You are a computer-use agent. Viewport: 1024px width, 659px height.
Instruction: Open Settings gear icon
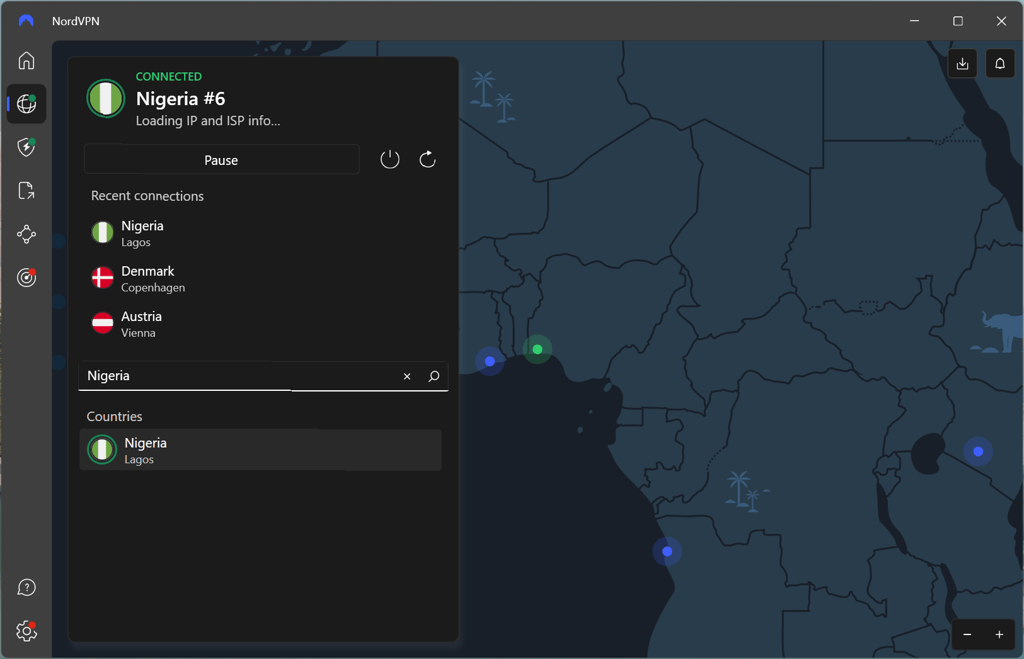point(26,631)
